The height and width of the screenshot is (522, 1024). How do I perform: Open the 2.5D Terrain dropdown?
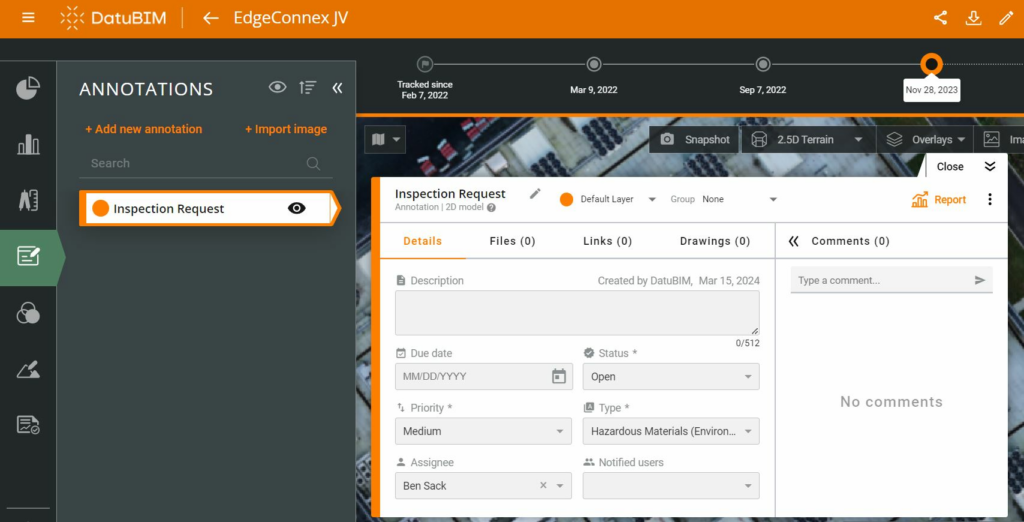click(807, 139)
